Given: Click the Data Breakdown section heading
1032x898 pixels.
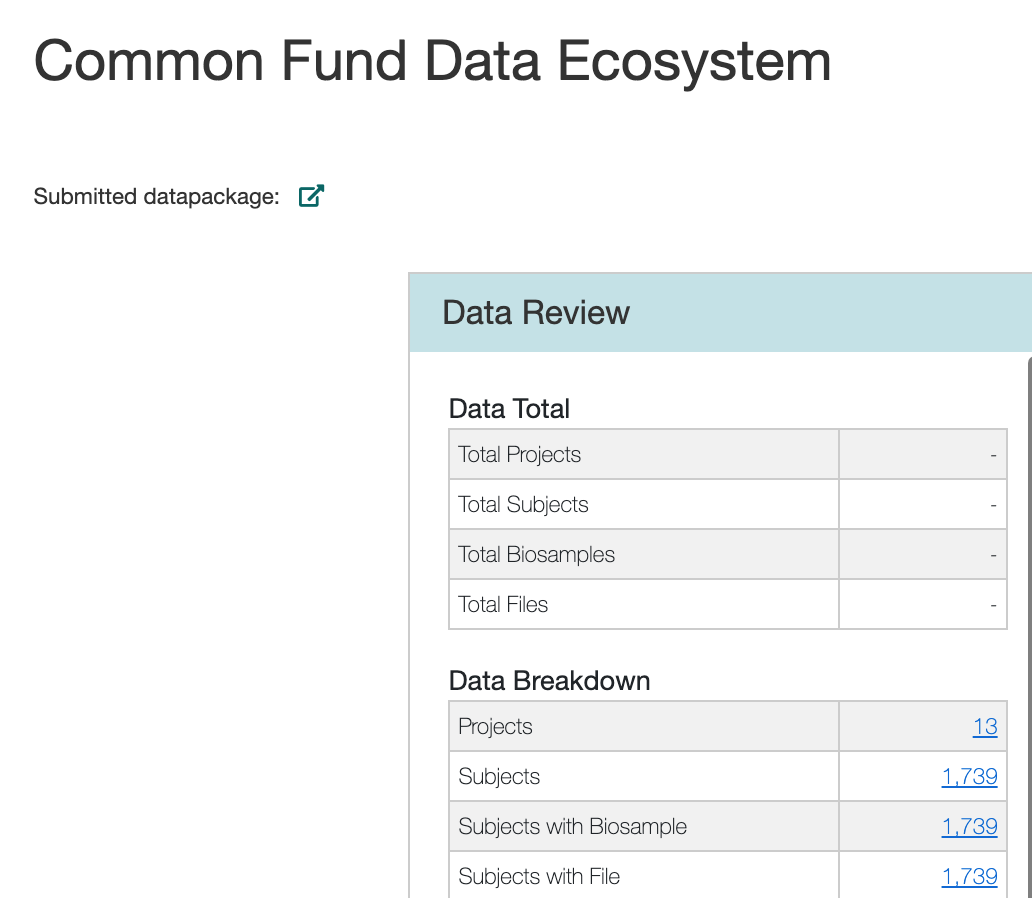Looking at the screenshot, I should tap(549, 681).
